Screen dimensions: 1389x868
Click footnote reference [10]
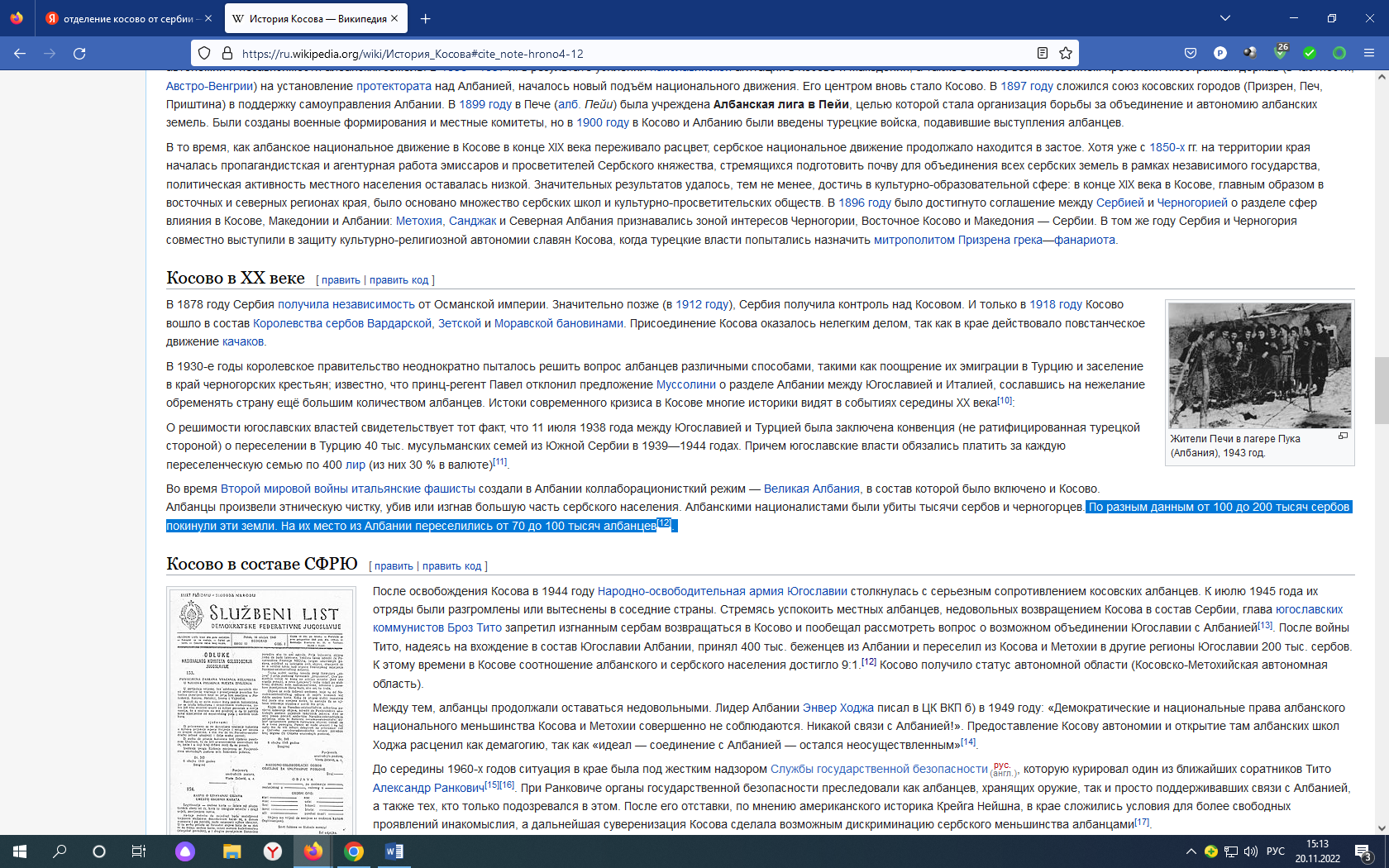pyautogui.click(x=1005, y=400)
